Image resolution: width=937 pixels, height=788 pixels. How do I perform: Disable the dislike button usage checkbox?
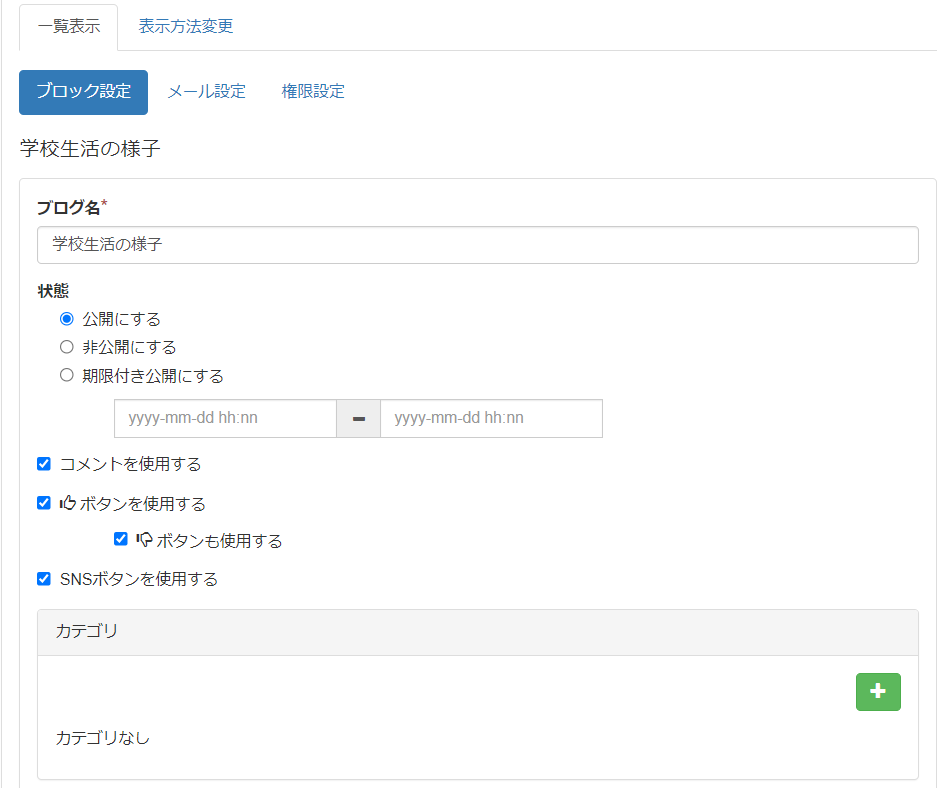pos(121,540)
